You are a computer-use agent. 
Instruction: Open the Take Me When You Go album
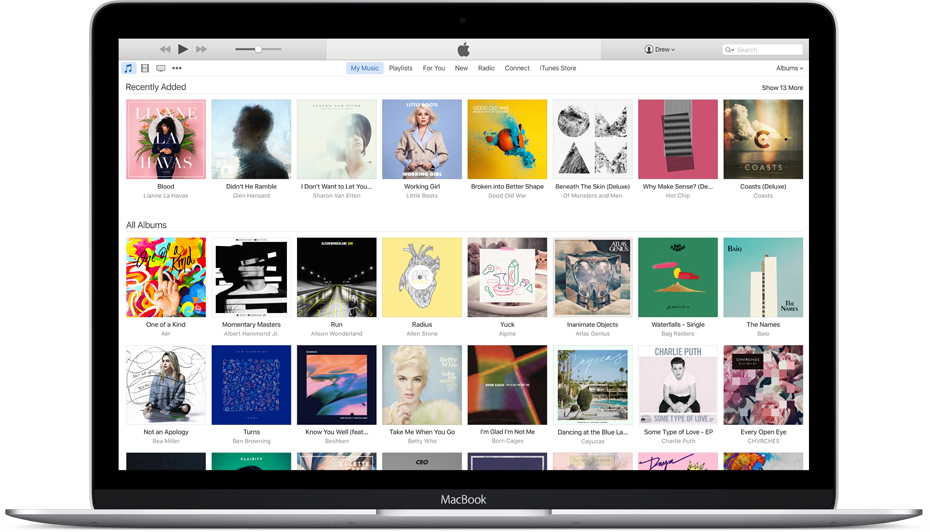pos(422,385)
